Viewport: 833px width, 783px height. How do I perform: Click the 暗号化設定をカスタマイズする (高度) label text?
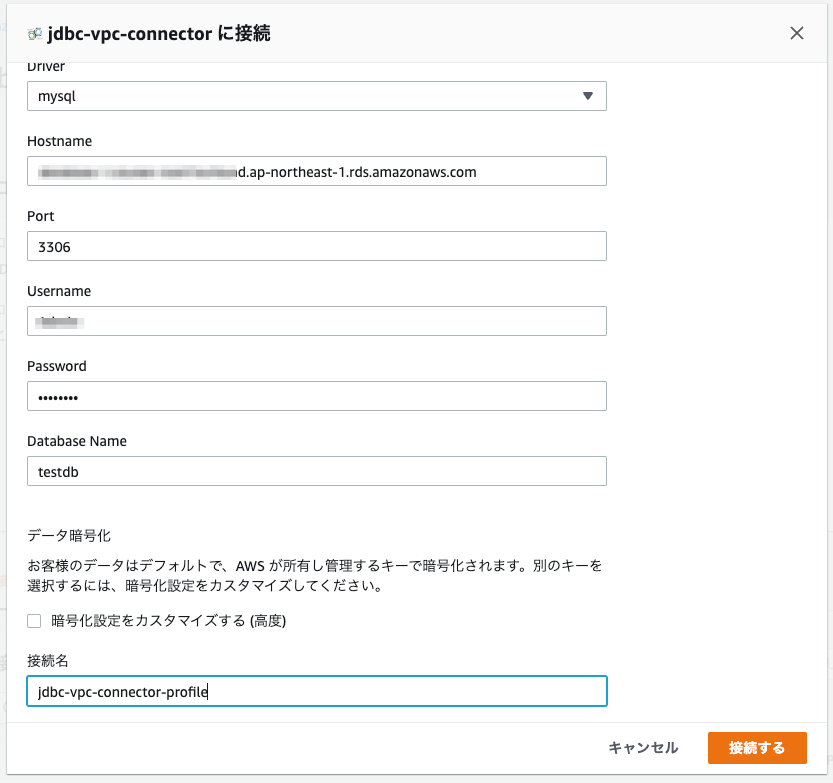pyautogui.click(x=169, y=621)
